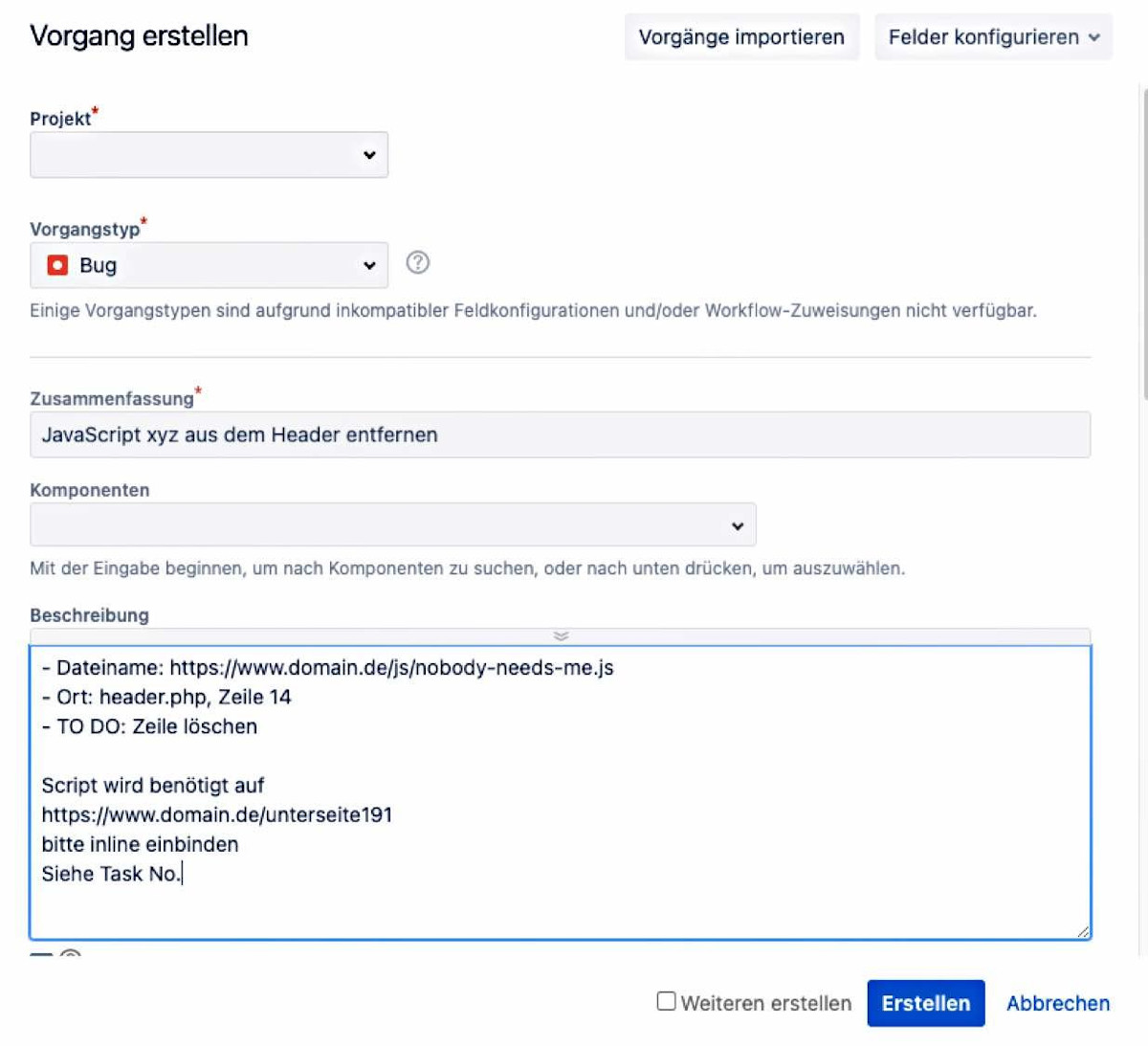
Task: Click the Komponenten field label
Action: (89, 490)
